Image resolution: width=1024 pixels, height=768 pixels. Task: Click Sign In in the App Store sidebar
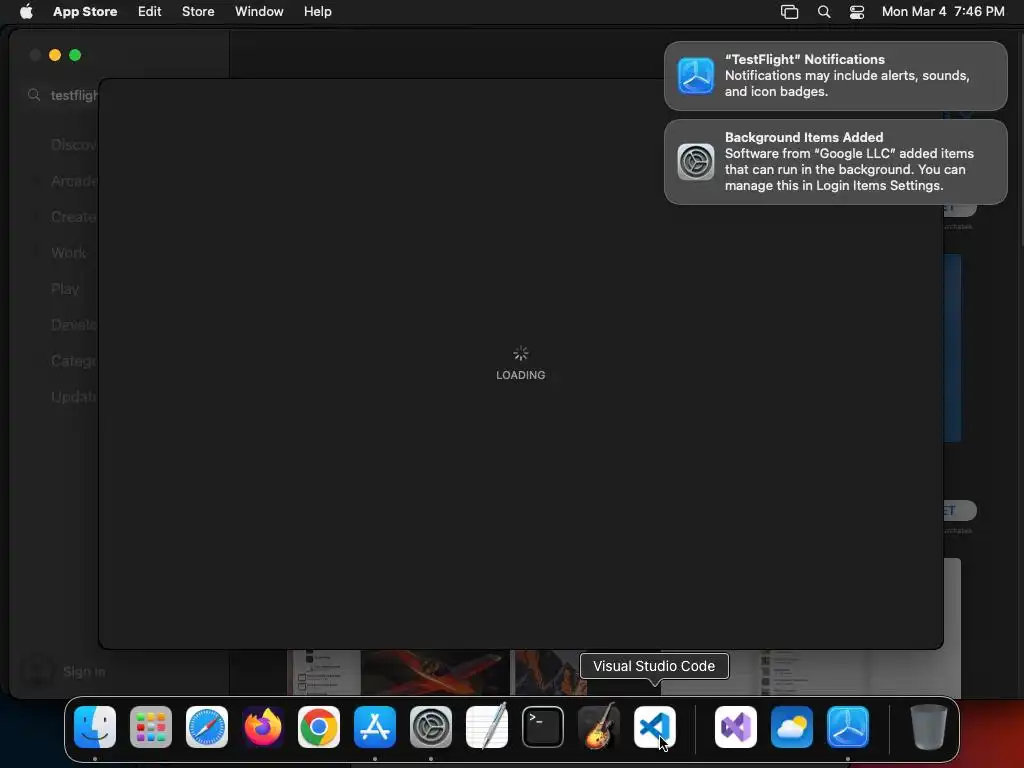[84, 671]
